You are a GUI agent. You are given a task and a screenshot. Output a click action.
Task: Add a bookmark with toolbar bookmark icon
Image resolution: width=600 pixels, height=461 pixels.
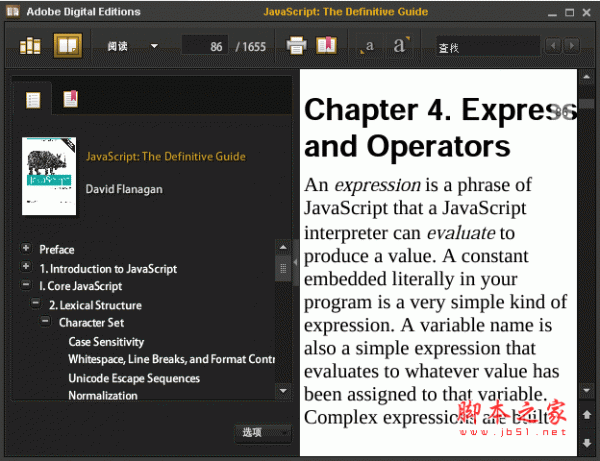tap(326, 45)
